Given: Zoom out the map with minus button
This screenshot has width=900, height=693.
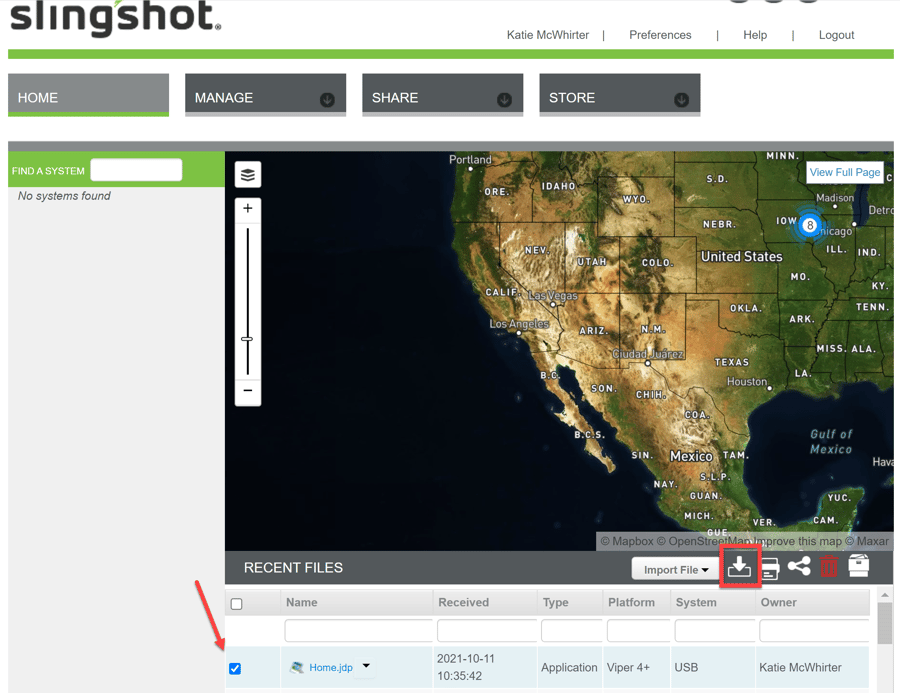Looking at the screenshot, I should [248, 391].
